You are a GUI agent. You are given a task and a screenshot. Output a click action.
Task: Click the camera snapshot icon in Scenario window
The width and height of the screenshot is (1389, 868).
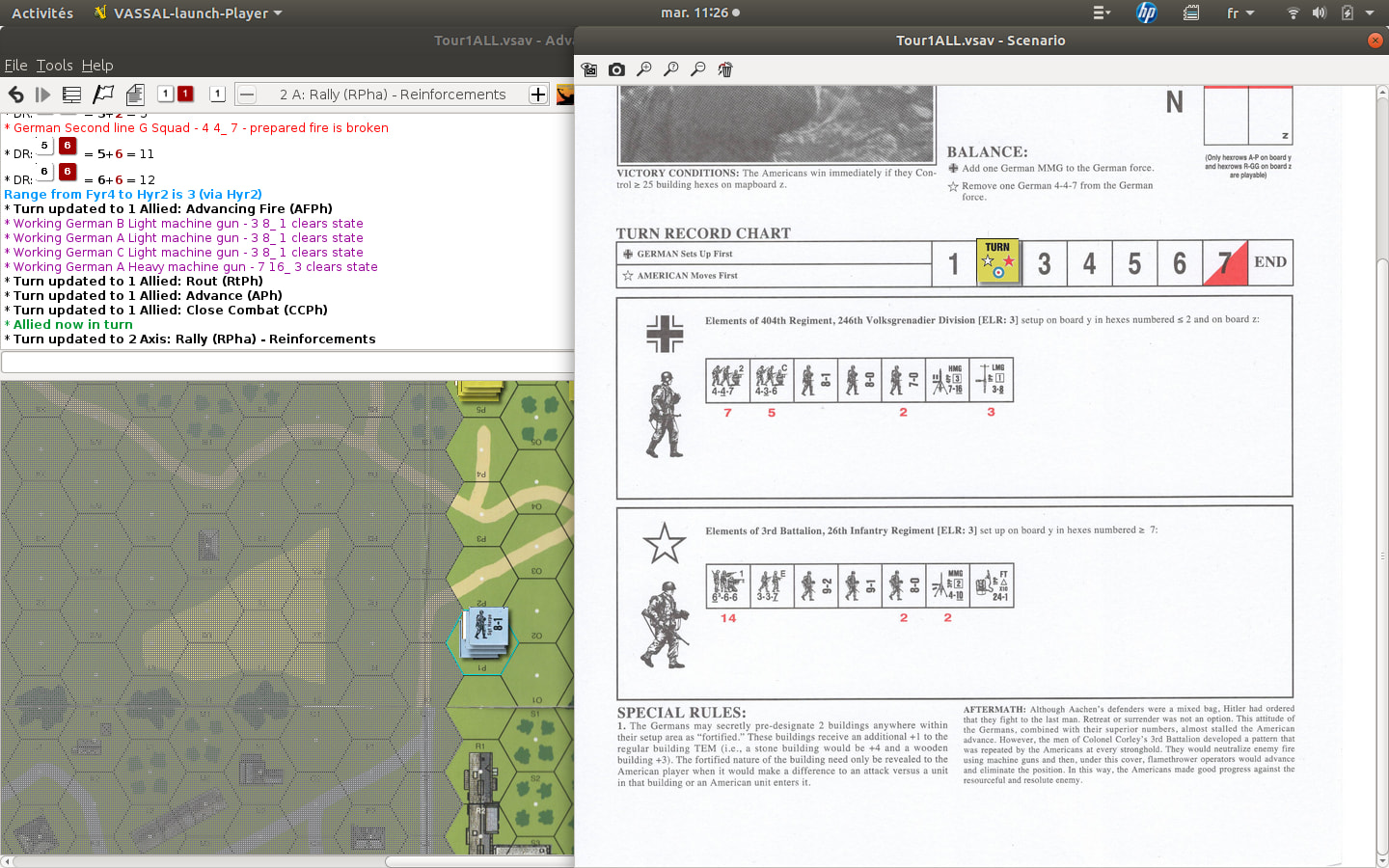617,69
